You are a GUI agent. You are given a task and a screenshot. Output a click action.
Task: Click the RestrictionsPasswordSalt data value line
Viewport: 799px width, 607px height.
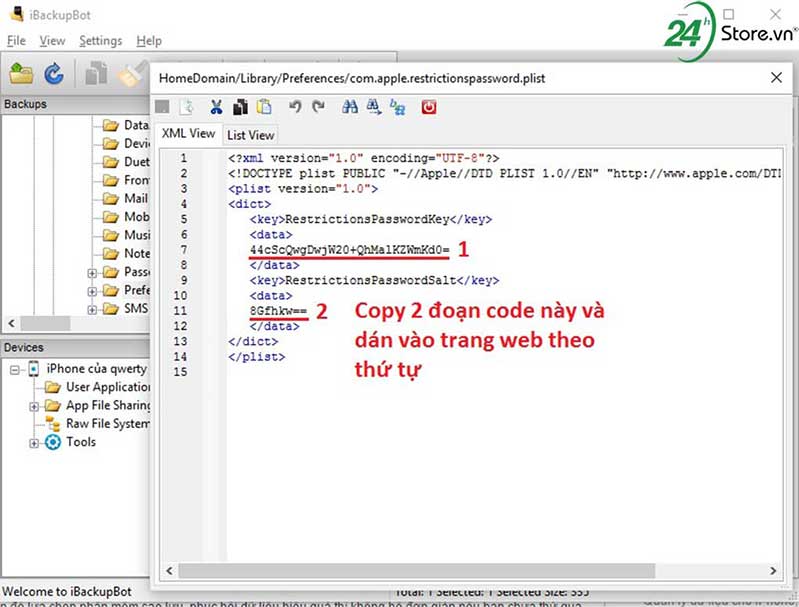[280, 311]
